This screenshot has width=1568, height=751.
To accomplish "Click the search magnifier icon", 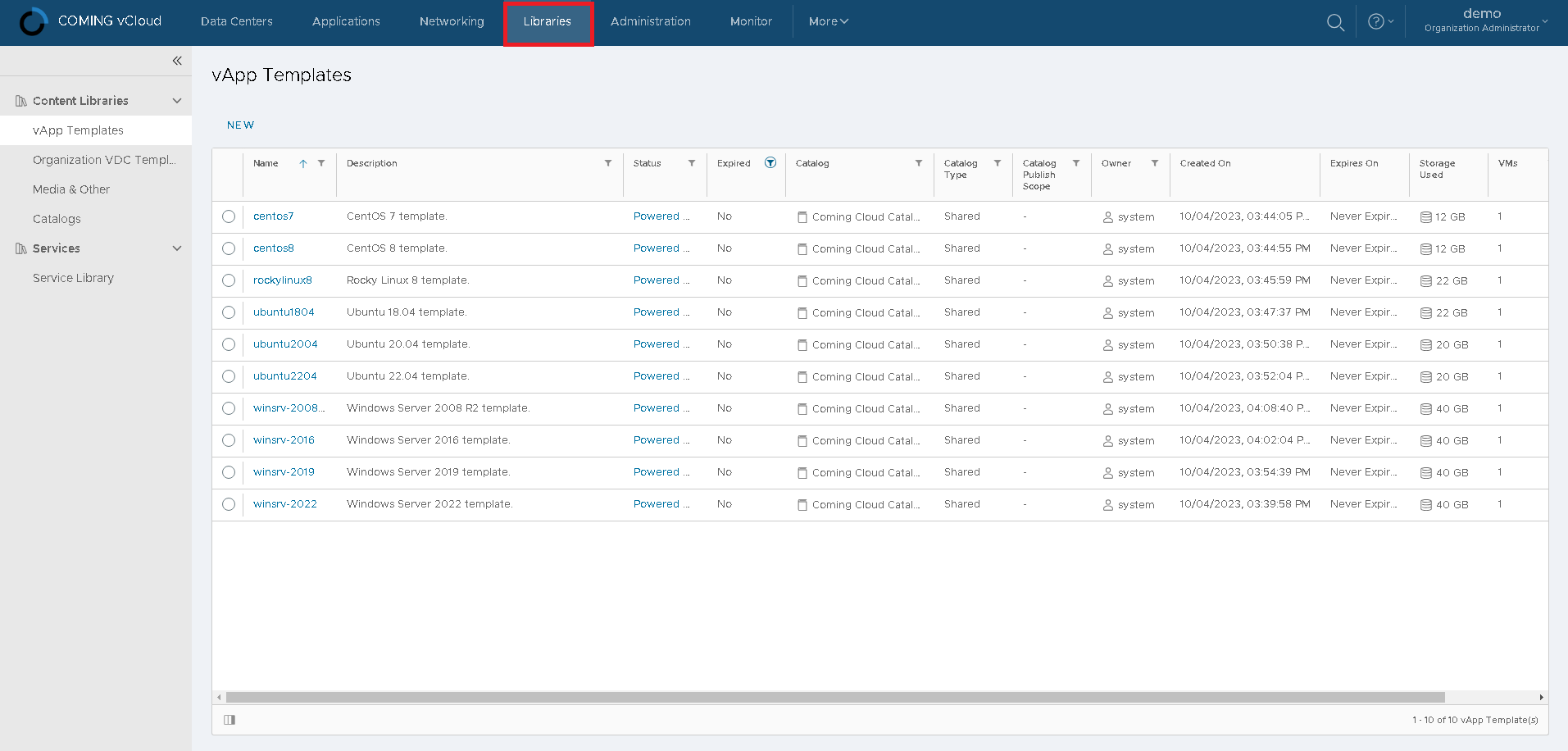I will coord(1335,22).
